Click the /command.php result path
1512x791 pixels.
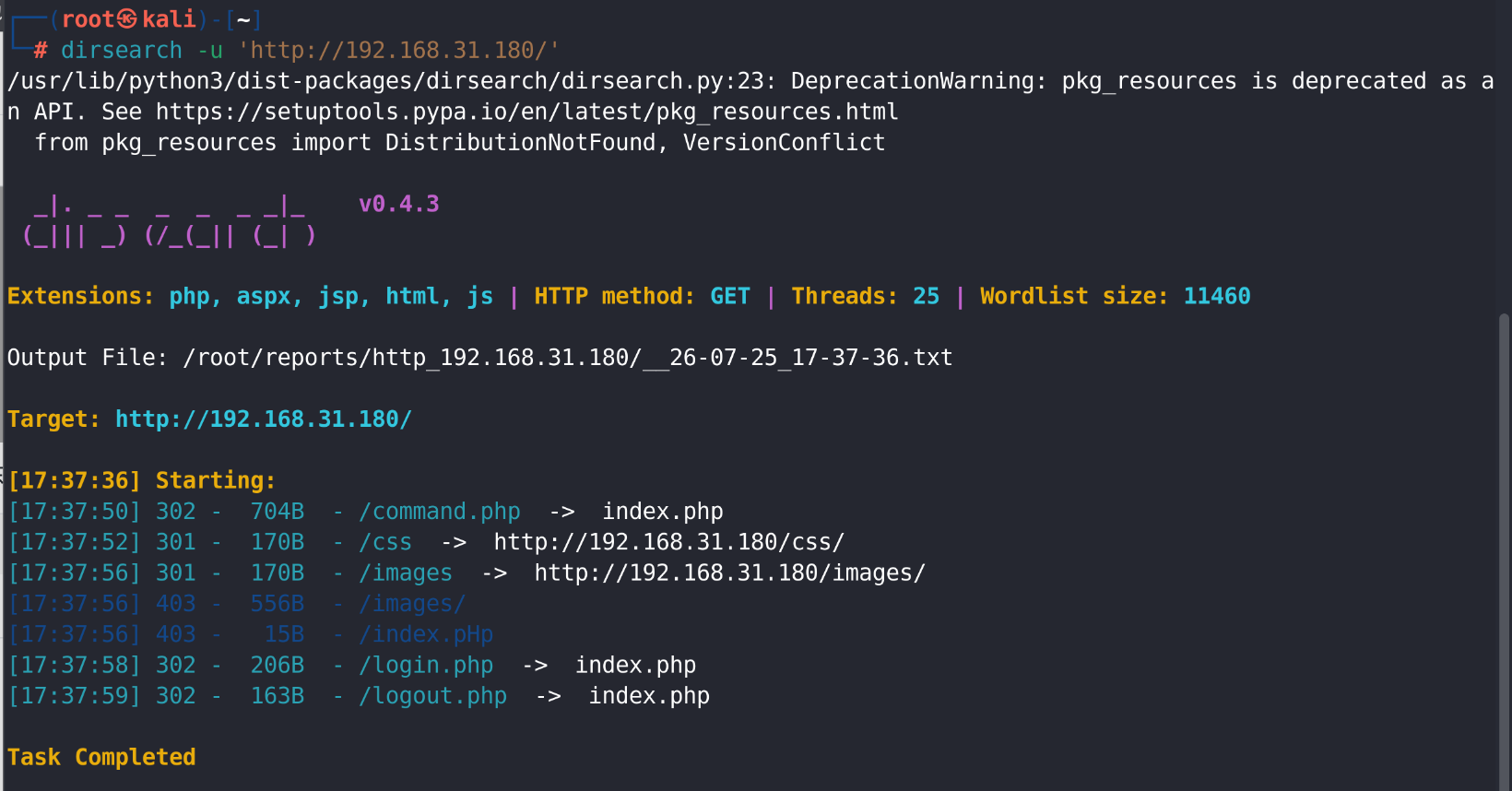440,512
